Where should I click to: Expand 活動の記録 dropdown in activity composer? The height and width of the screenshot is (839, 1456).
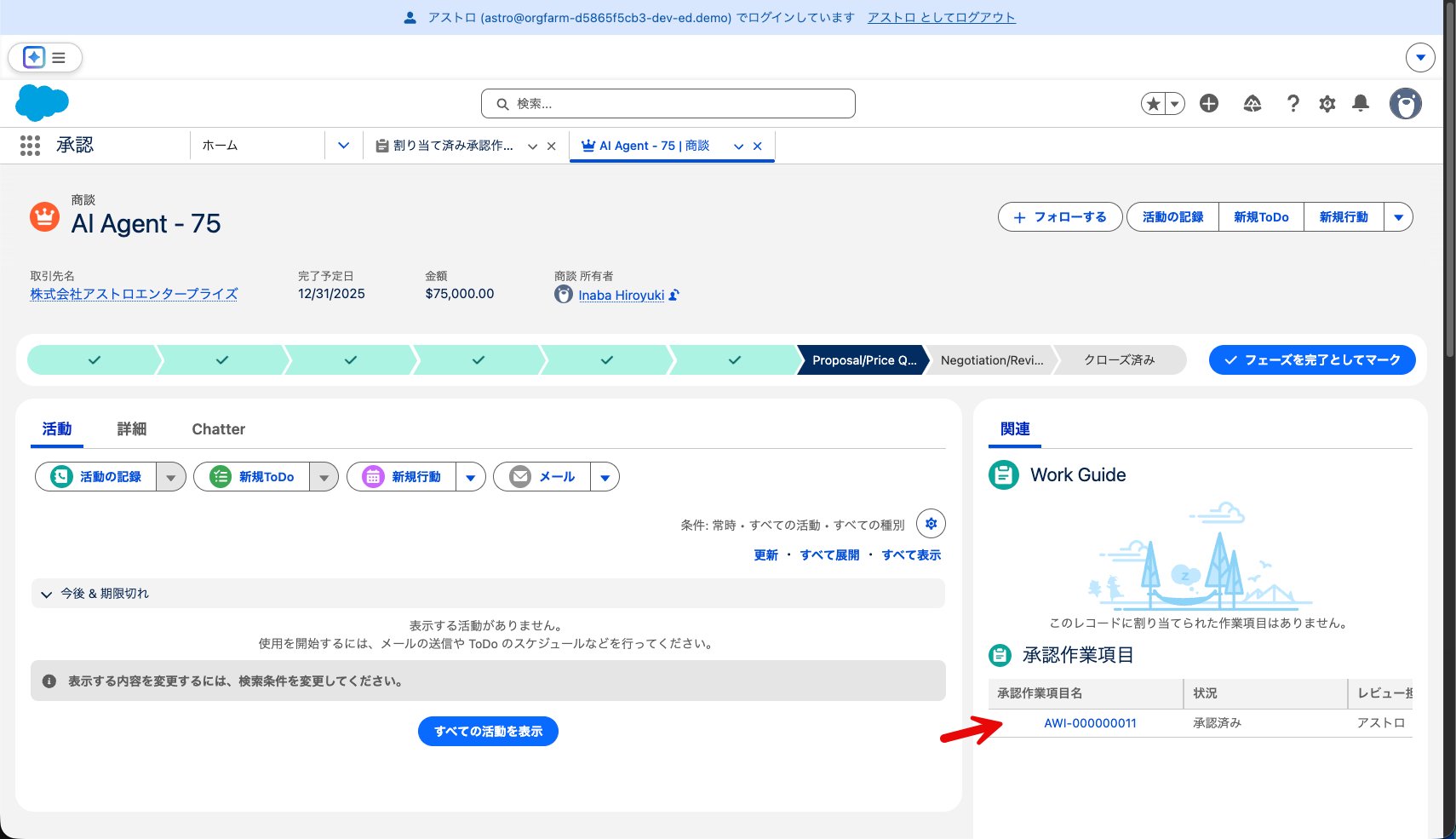click(171, 477)
